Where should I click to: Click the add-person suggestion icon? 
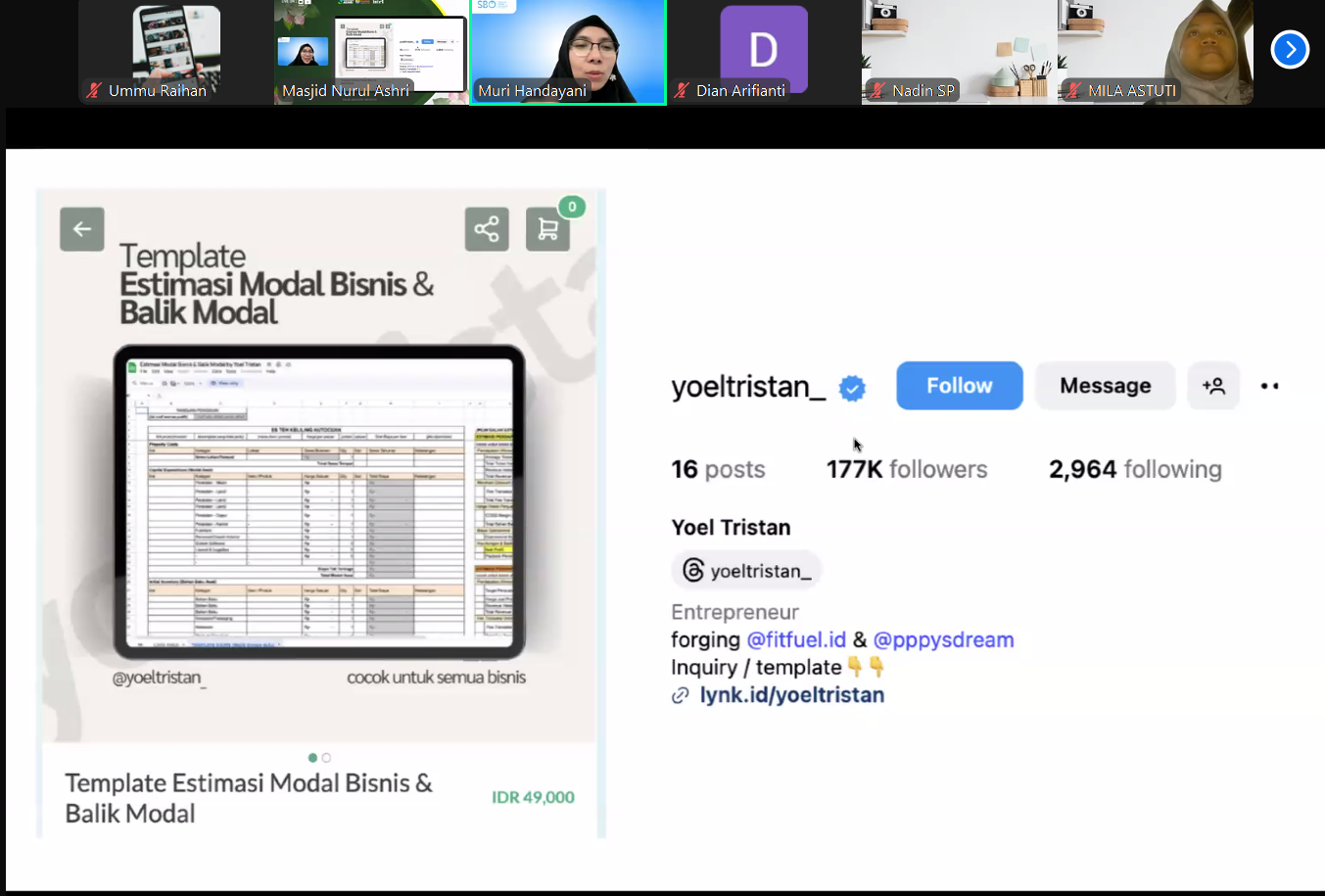coord(1213,386)
